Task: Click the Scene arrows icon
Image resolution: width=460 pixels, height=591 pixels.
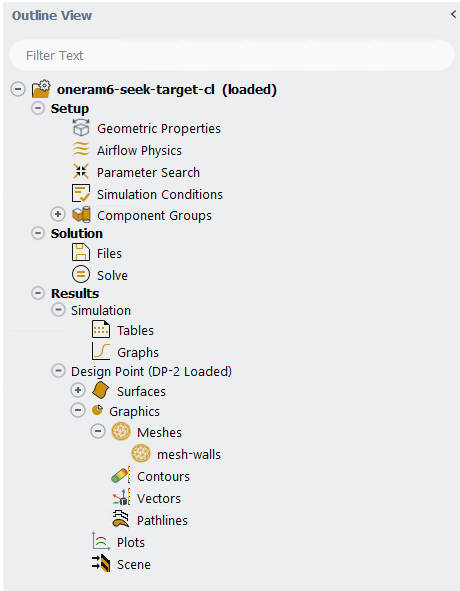Action: [x=101, y=563]
